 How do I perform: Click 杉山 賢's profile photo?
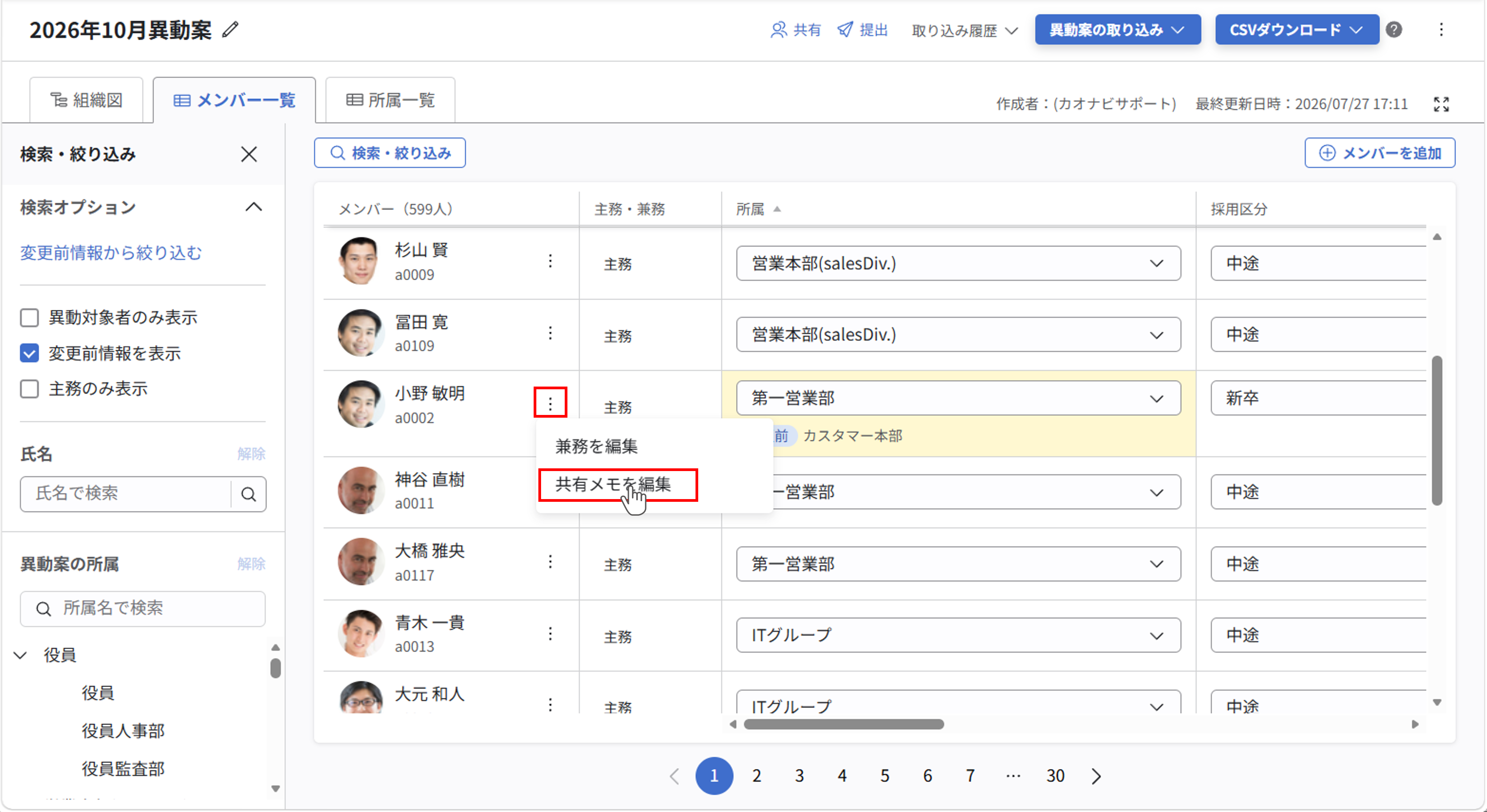coord(361,261)
